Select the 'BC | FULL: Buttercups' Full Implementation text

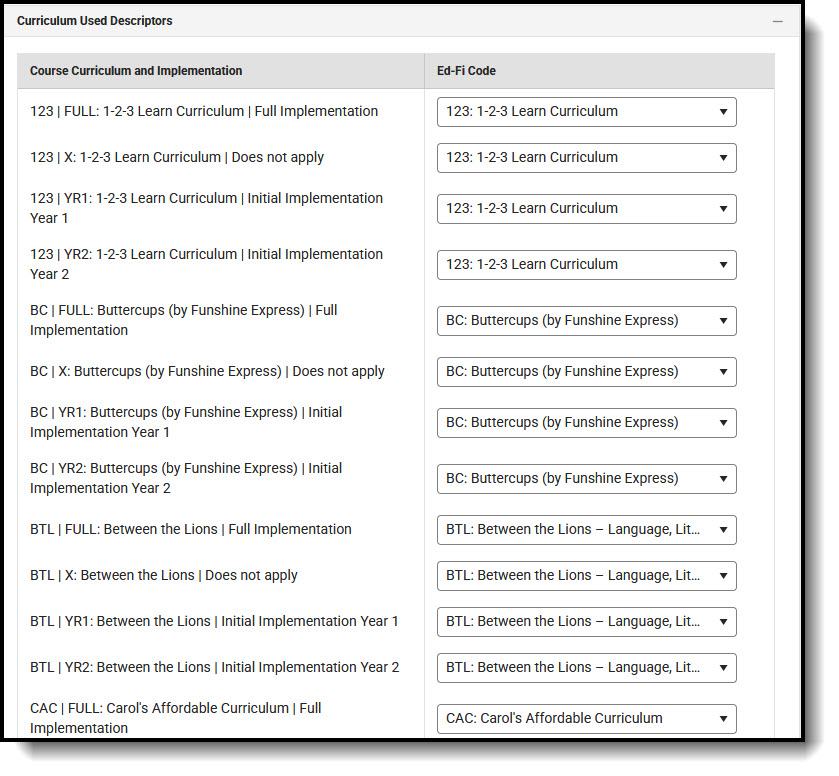click(x=184, y=320)
